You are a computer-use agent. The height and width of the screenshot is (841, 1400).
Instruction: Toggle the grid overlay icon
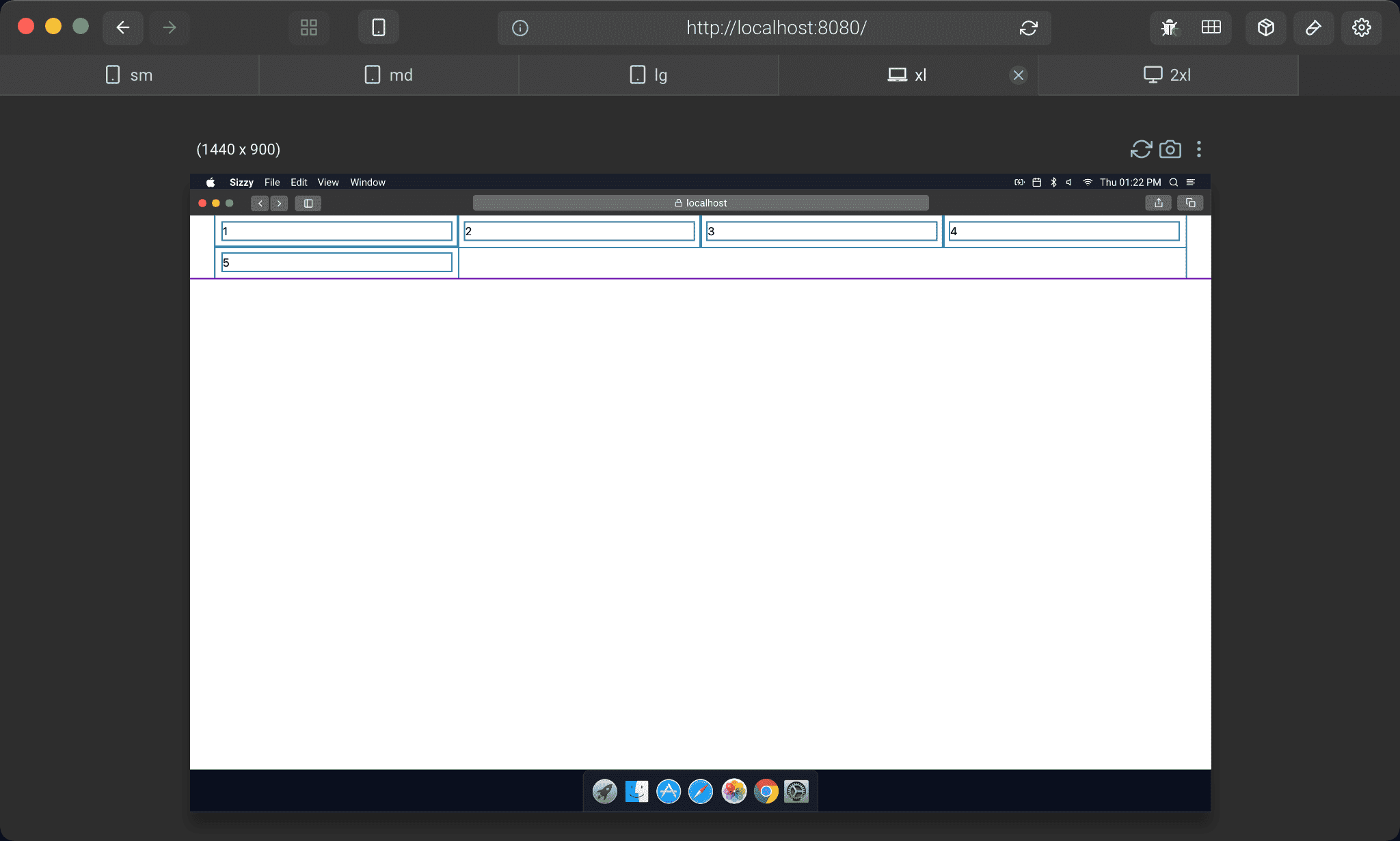pyautogui.click(x=1211, y=27)
